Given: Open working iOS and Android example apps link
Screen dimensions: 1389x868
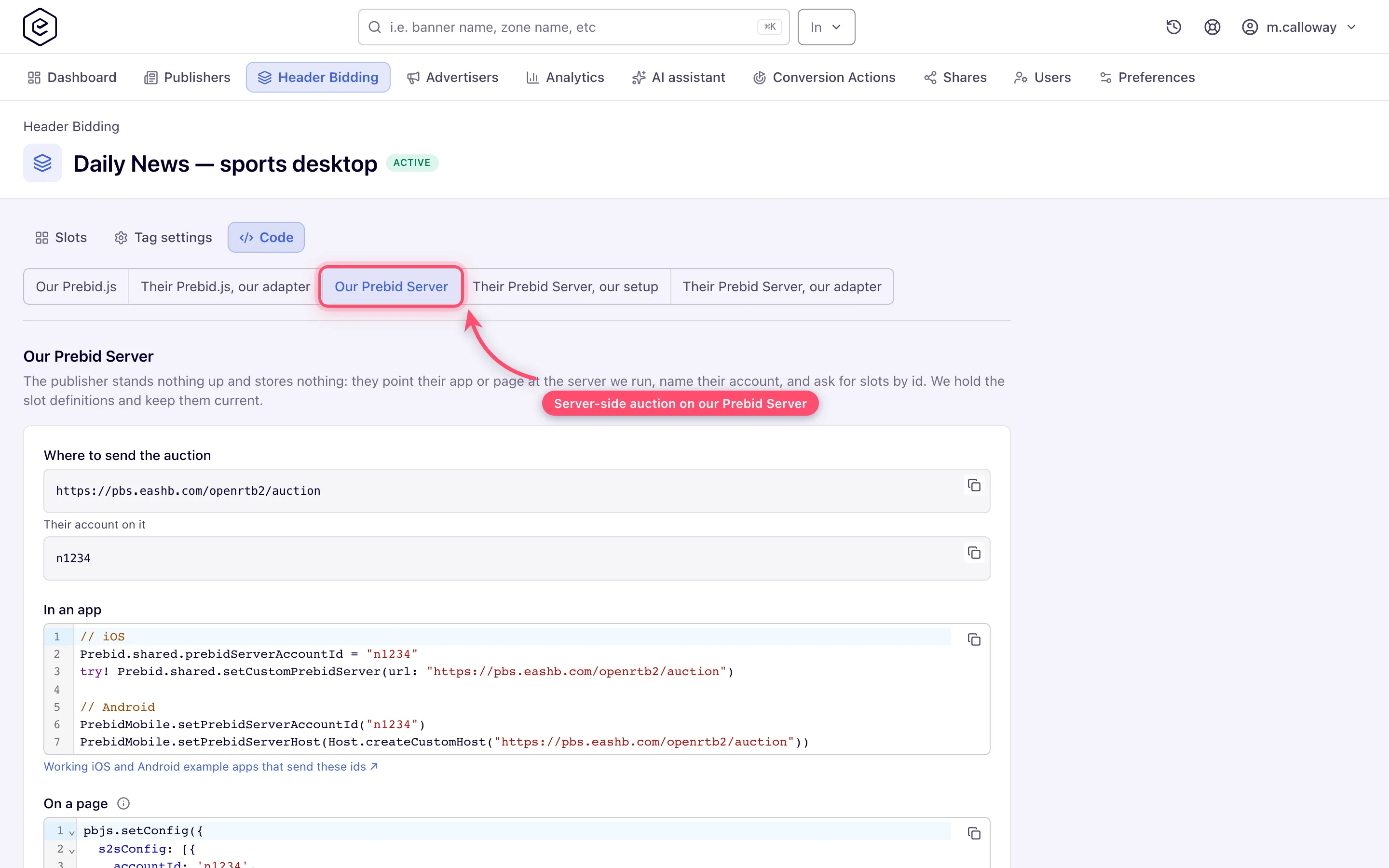Looking at the screenshot, I should coord(211,766).
